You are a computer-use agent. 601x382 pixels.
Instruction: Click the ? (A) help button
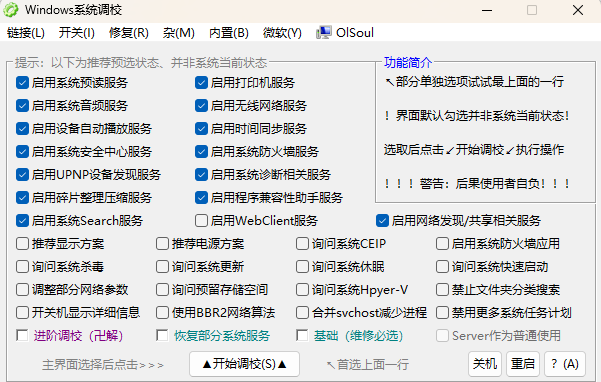(565, 364)
